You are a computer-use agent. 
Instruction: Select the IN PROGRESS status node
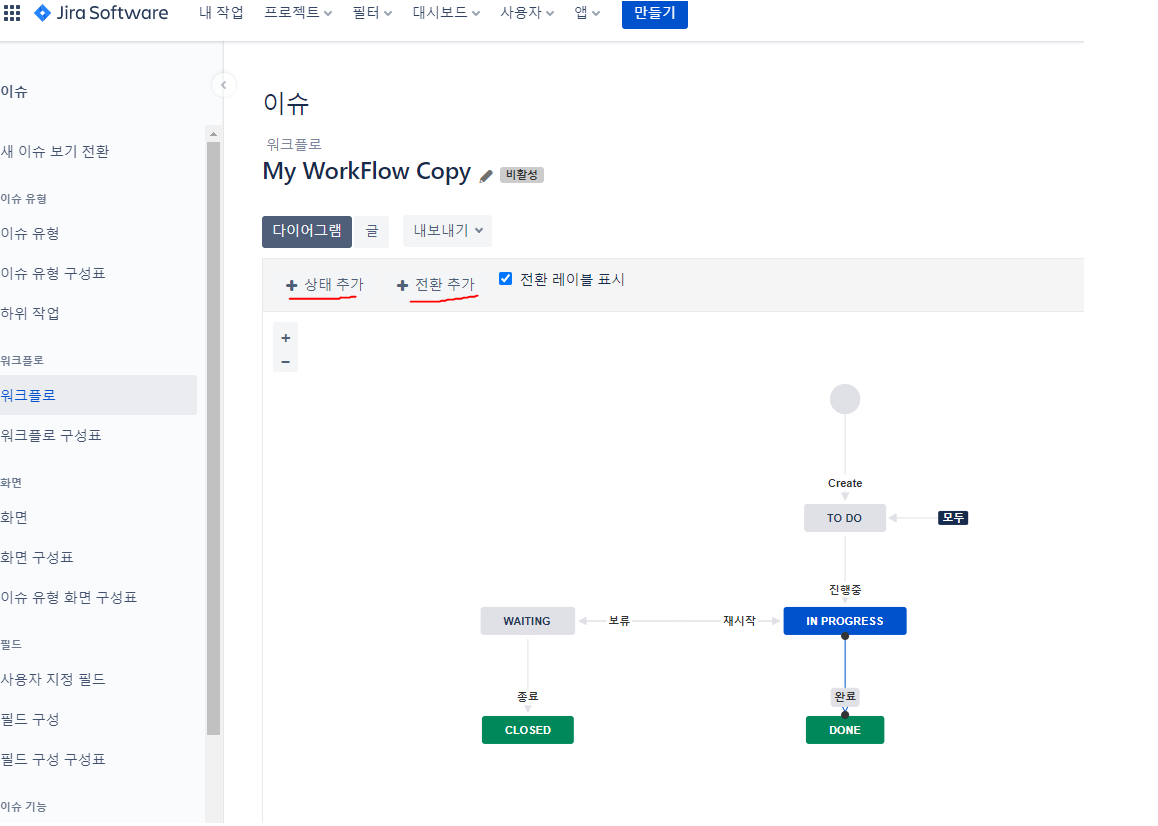coord(845,621)
